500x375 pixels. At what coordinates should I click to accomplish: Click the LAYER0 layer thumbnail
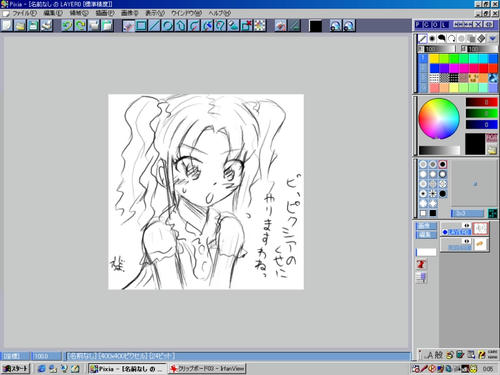pos(480,229)
